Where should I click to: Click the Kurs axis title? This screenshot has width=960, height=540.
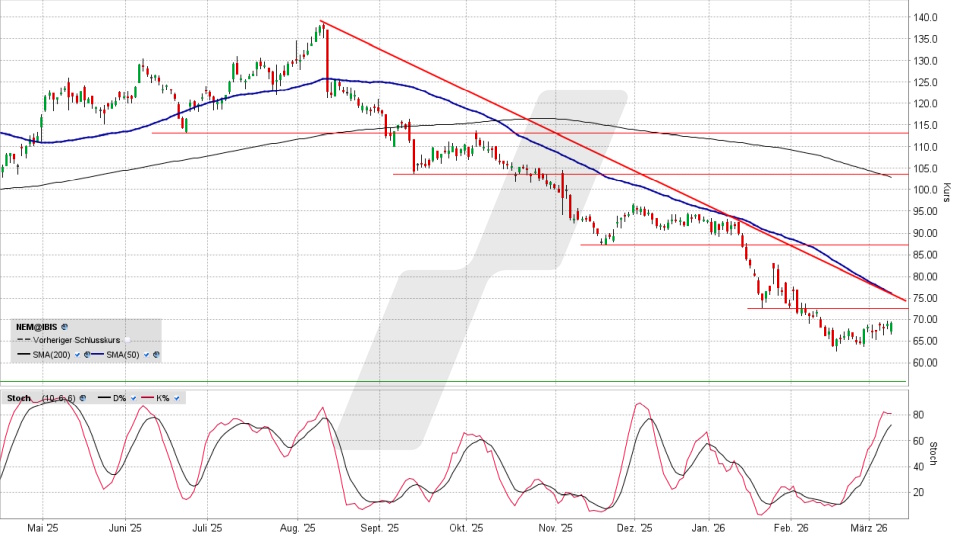point(946,192)
